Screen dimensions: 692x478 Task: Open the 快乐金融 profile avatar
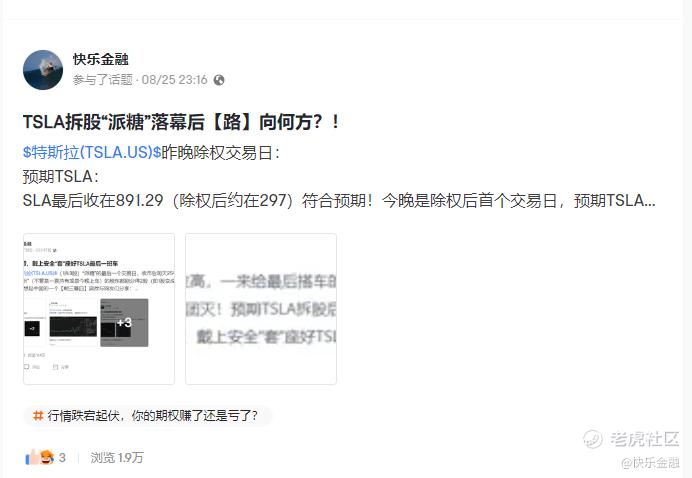43,70
